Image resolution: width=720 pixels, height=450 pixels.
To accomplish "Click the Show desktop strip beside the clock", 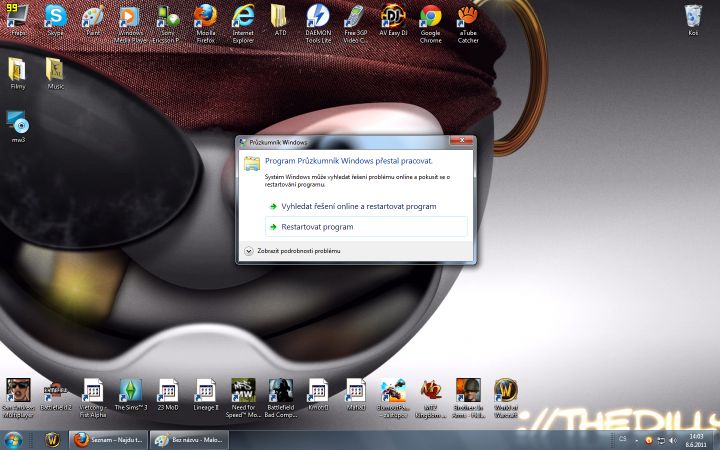I will [x=716, y=440].
